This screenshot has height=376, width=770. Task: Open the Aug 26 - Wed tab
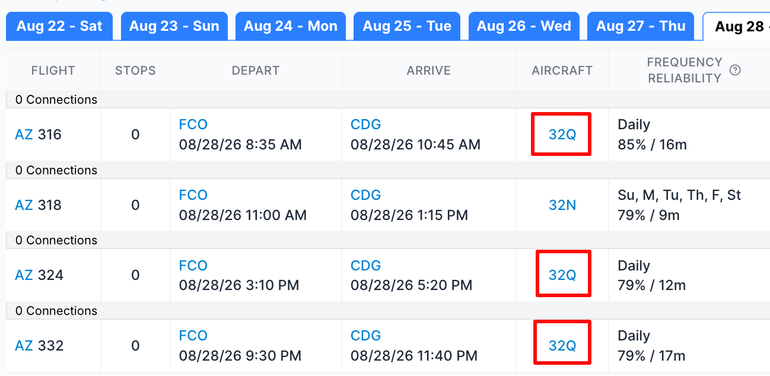(x=524, y=26)
